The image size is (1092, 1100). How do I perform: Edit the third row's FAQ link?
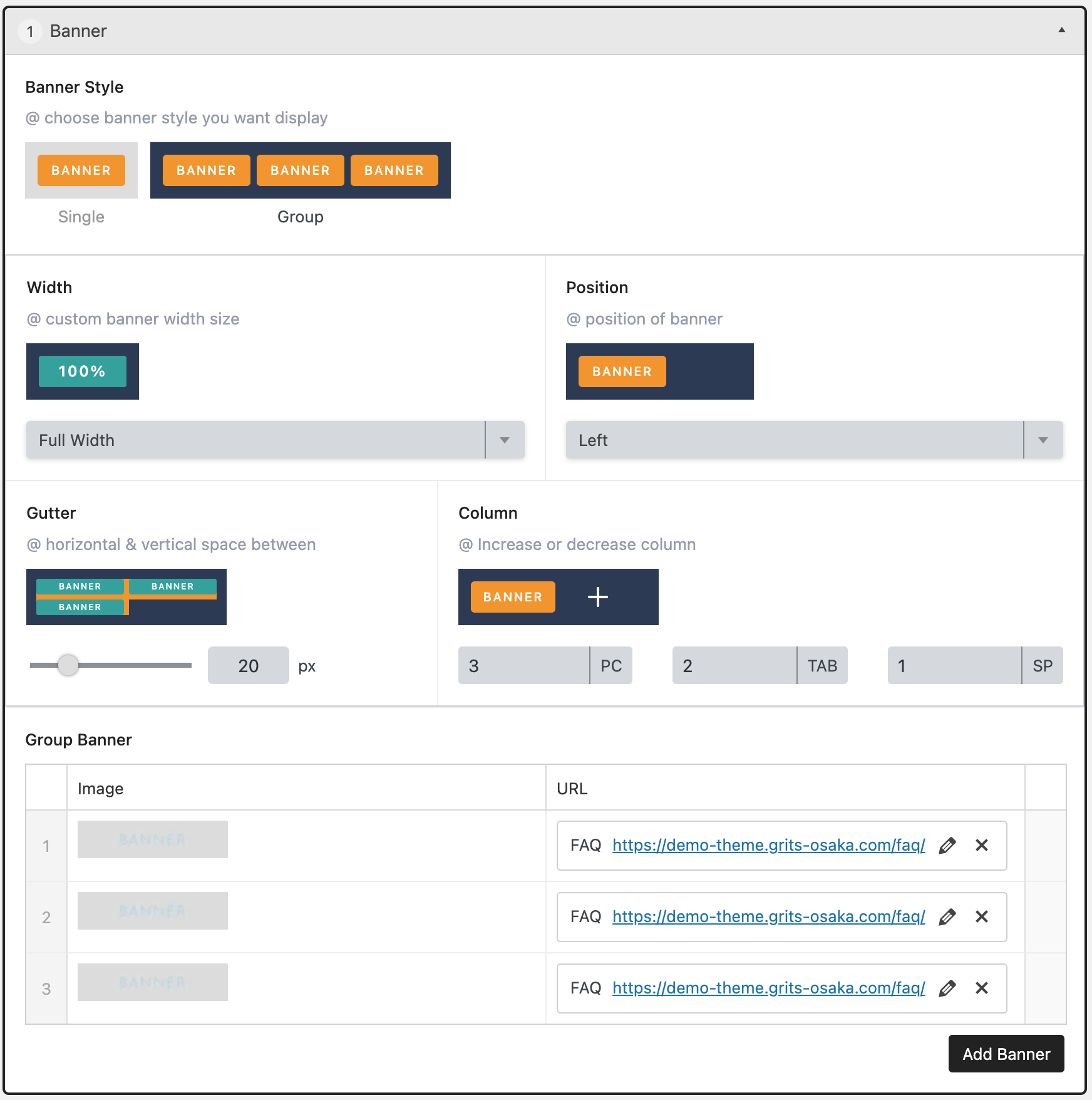point(947,988)
